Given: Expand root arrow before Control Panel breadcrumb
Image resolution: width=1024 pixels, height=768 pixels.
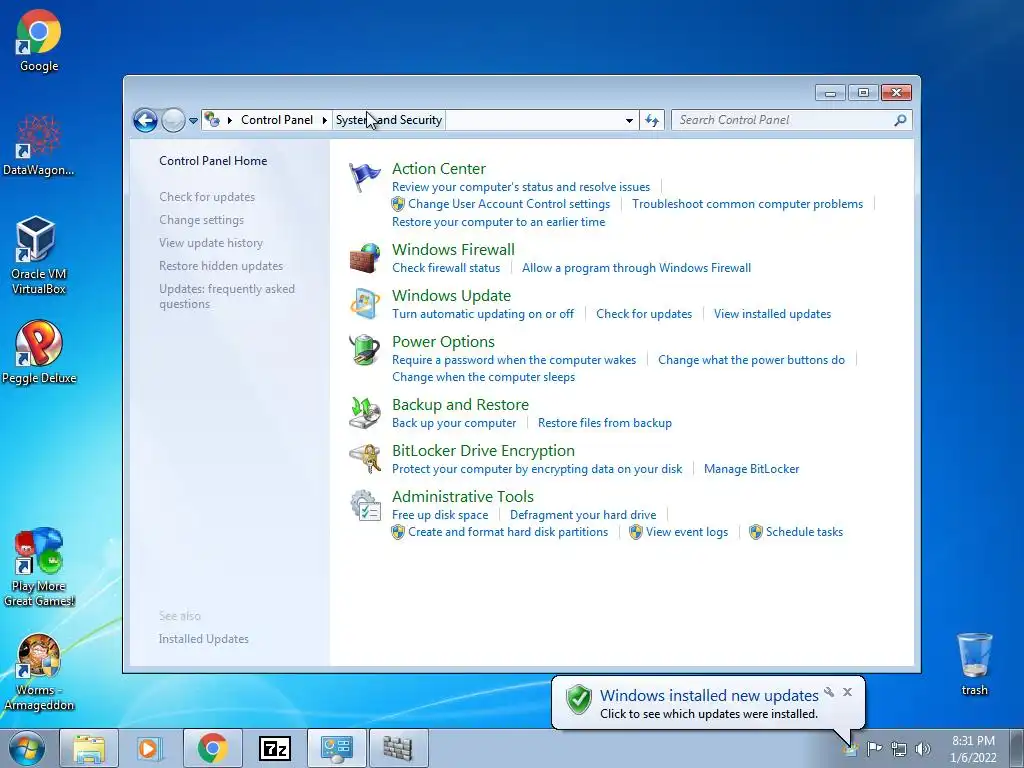Looking at the screenshot, I should (x=229, y=120).
